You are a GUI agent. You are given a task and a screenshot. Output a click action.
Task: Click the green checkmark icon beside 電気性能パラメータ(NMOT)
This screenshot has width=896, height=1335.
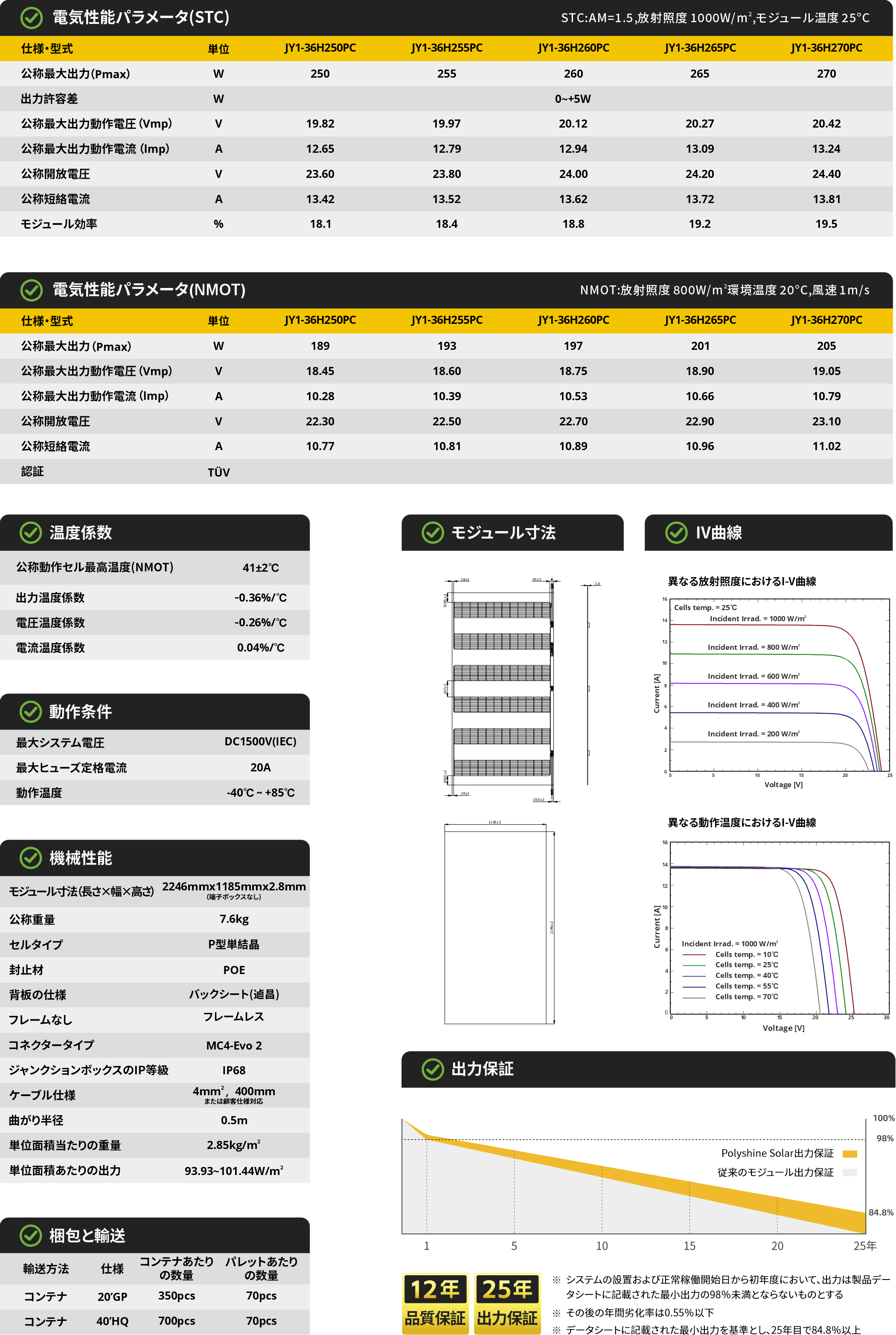32,290
